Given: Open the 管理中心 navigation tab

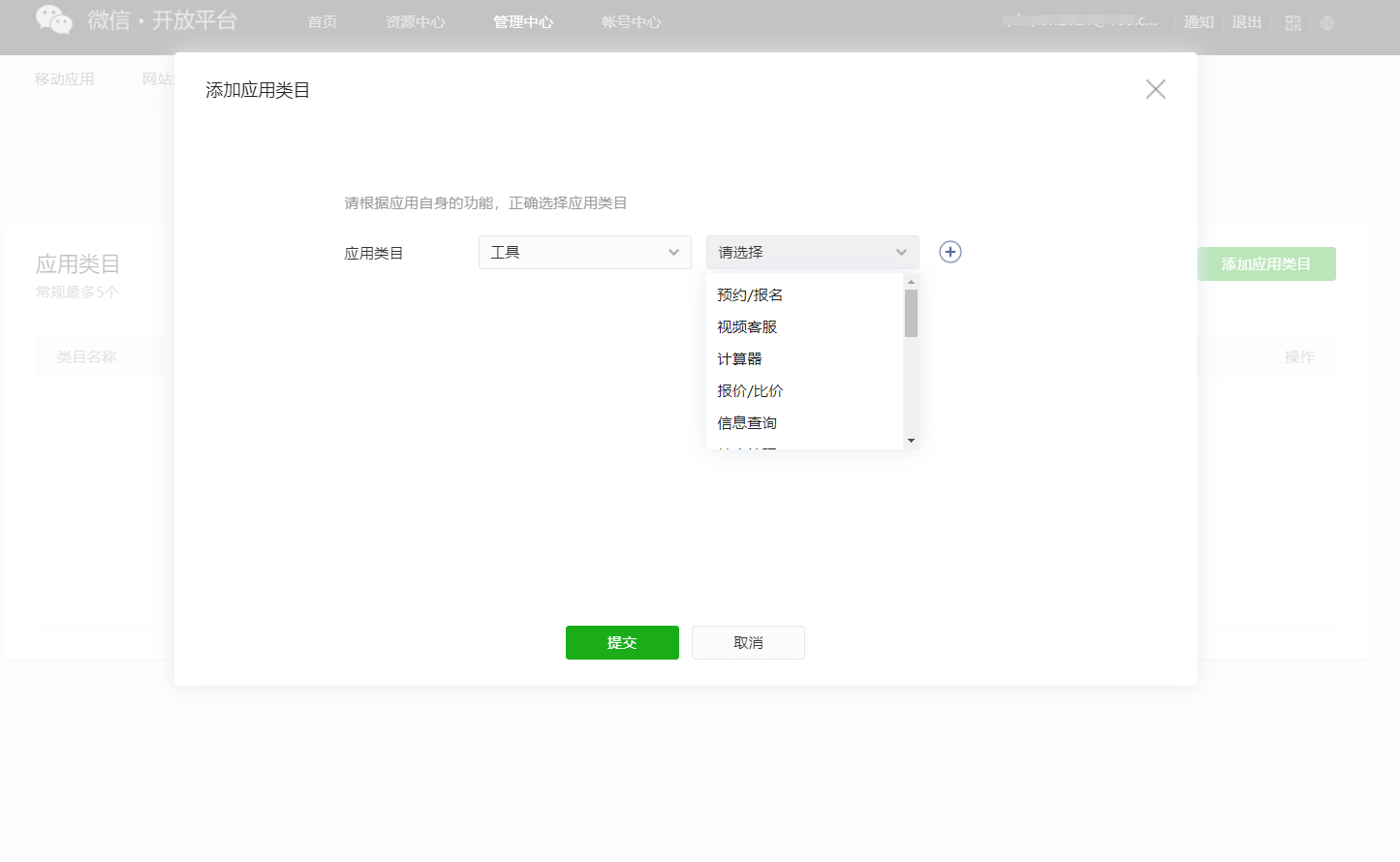Looking at the screenshot, I should (x=523, y=22).
